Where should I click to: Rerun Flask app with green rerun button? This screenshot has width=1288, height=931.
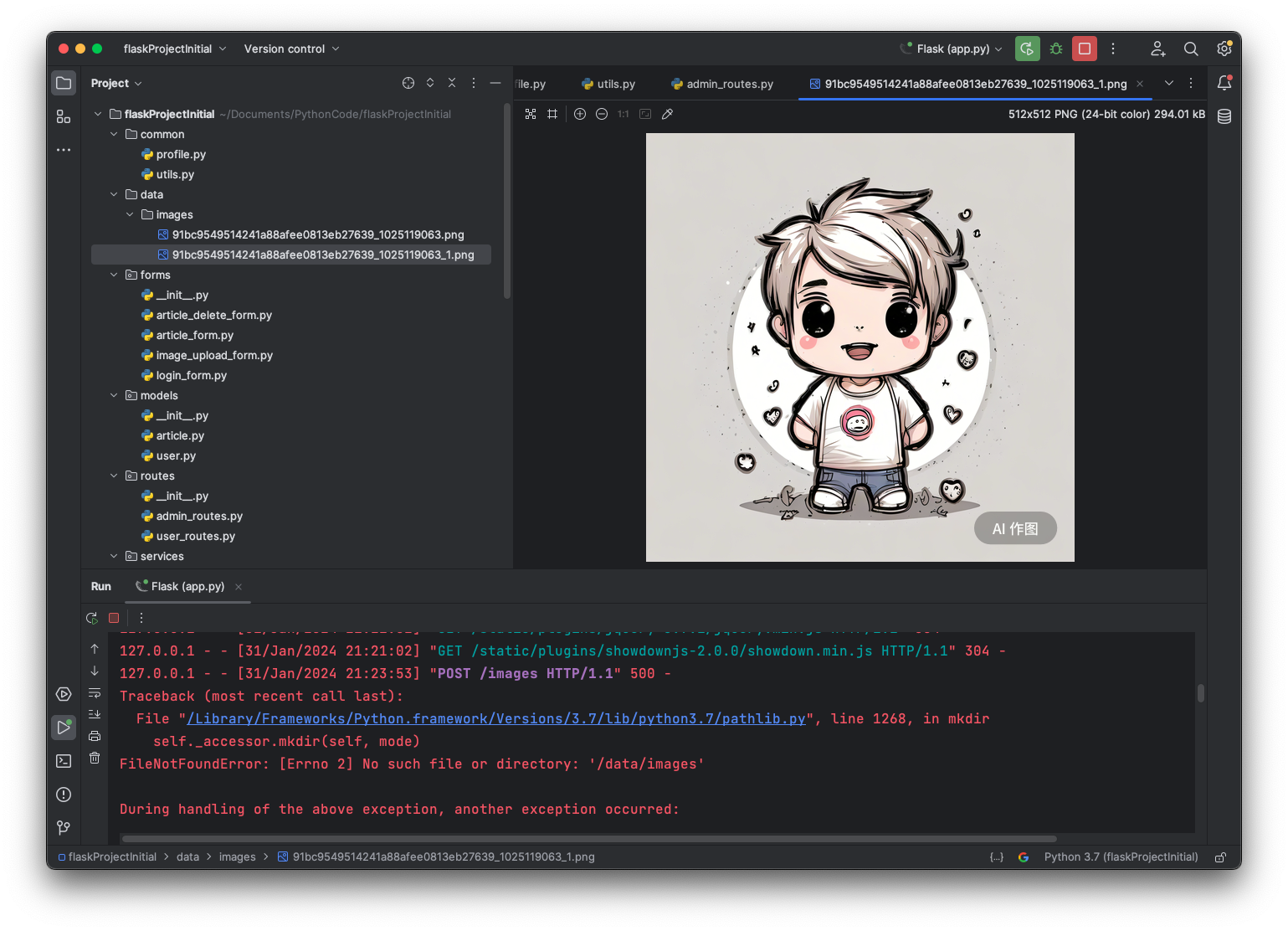click(1027, 49)
